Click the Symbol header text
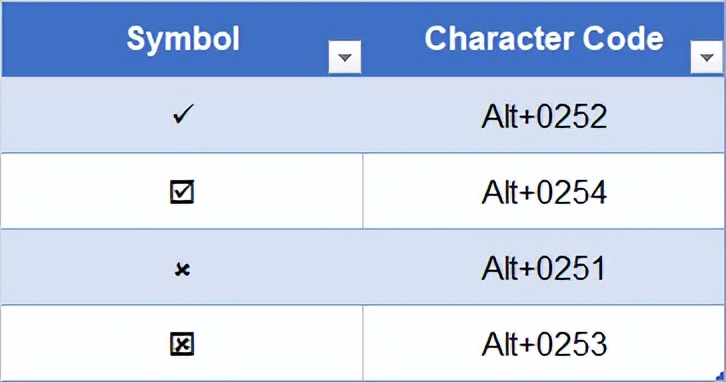The width and height of the screenshot is (726, 382). coord(183,39)
